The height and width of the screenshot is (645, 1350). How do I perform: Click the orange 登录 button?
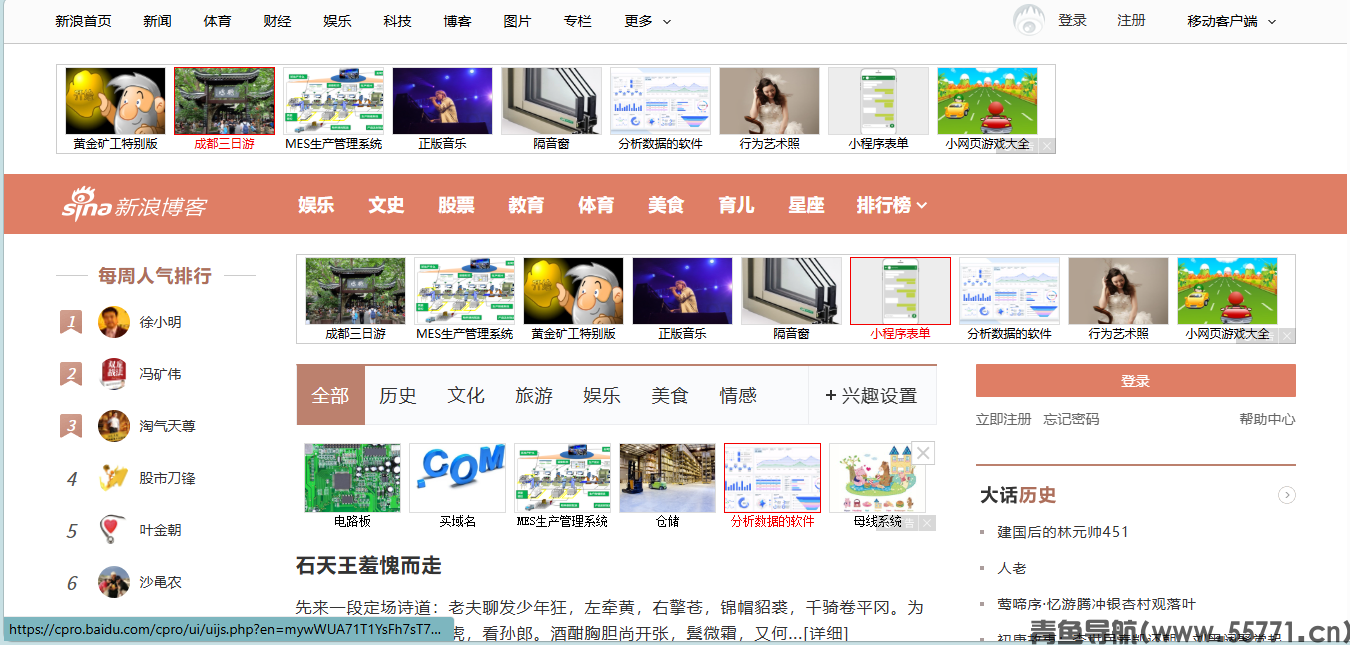(x=1136, y=381)
